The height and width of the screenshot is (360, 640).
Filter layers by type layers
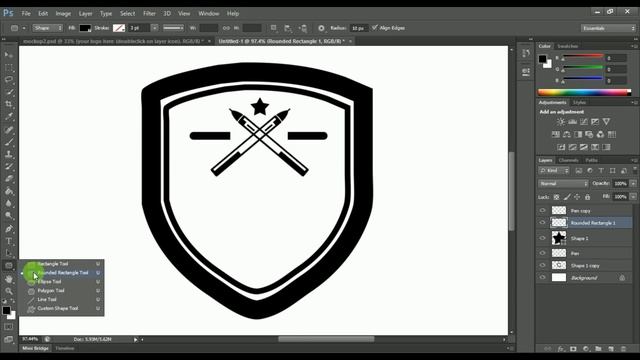tap(601, 171)
